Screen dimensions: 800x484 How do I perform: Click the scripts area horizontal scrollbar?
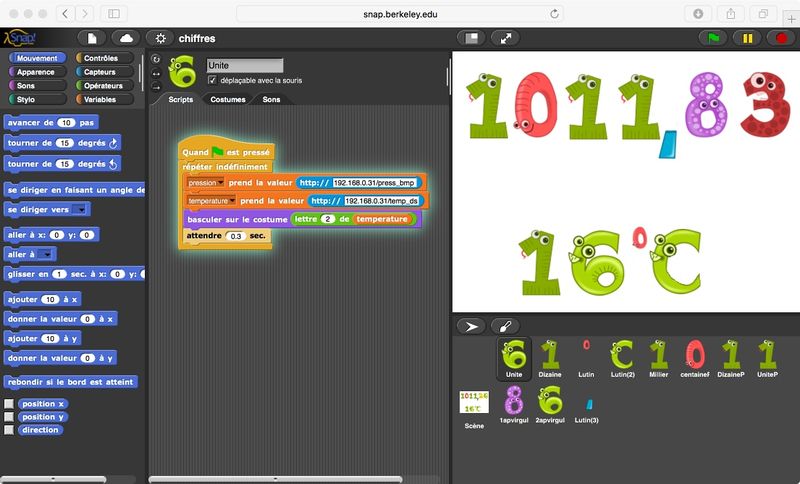(276, 479)
